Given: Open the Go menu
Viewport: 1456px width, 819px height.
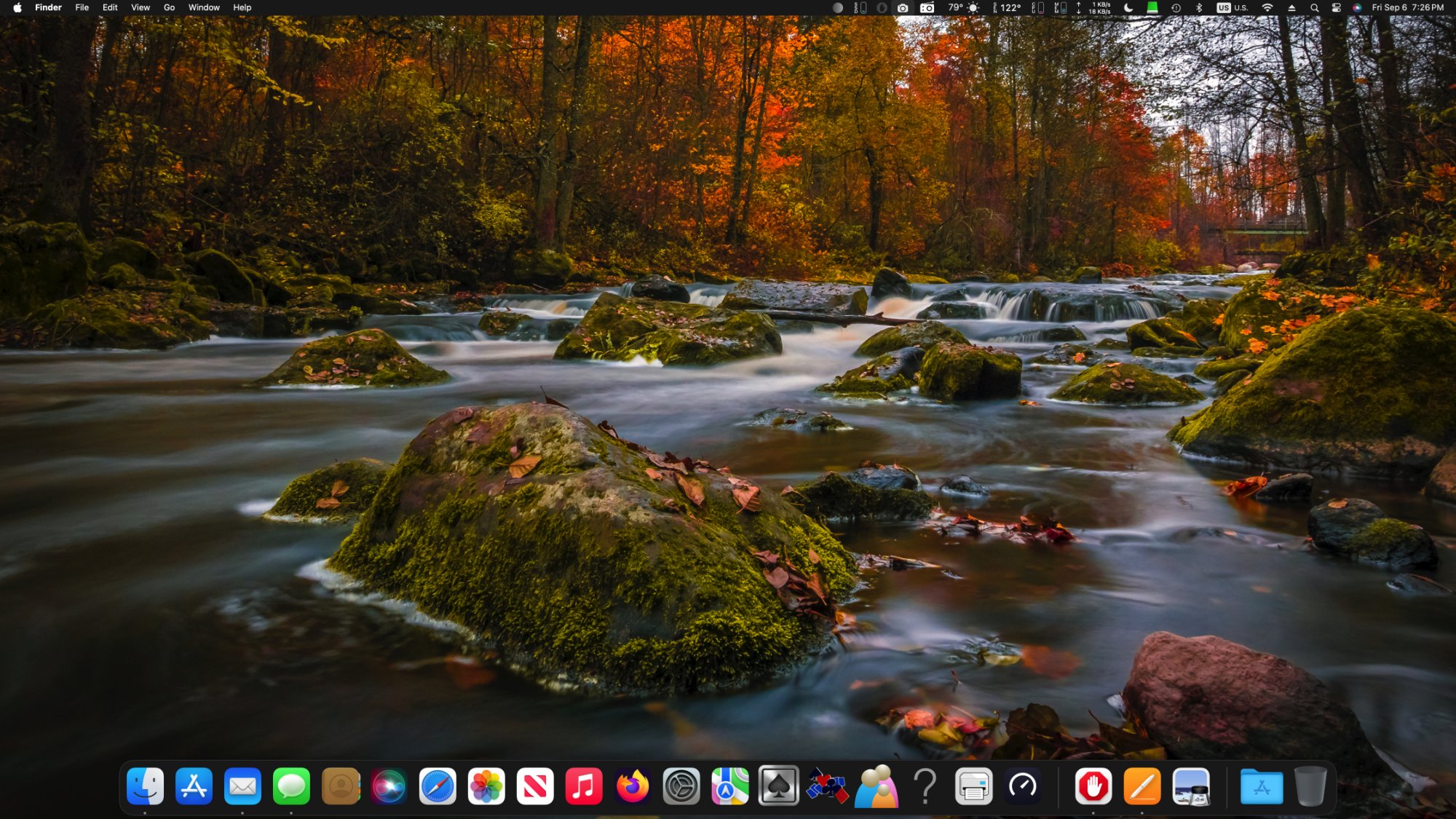Looking at the screenshot, I should tap(169, 7).
